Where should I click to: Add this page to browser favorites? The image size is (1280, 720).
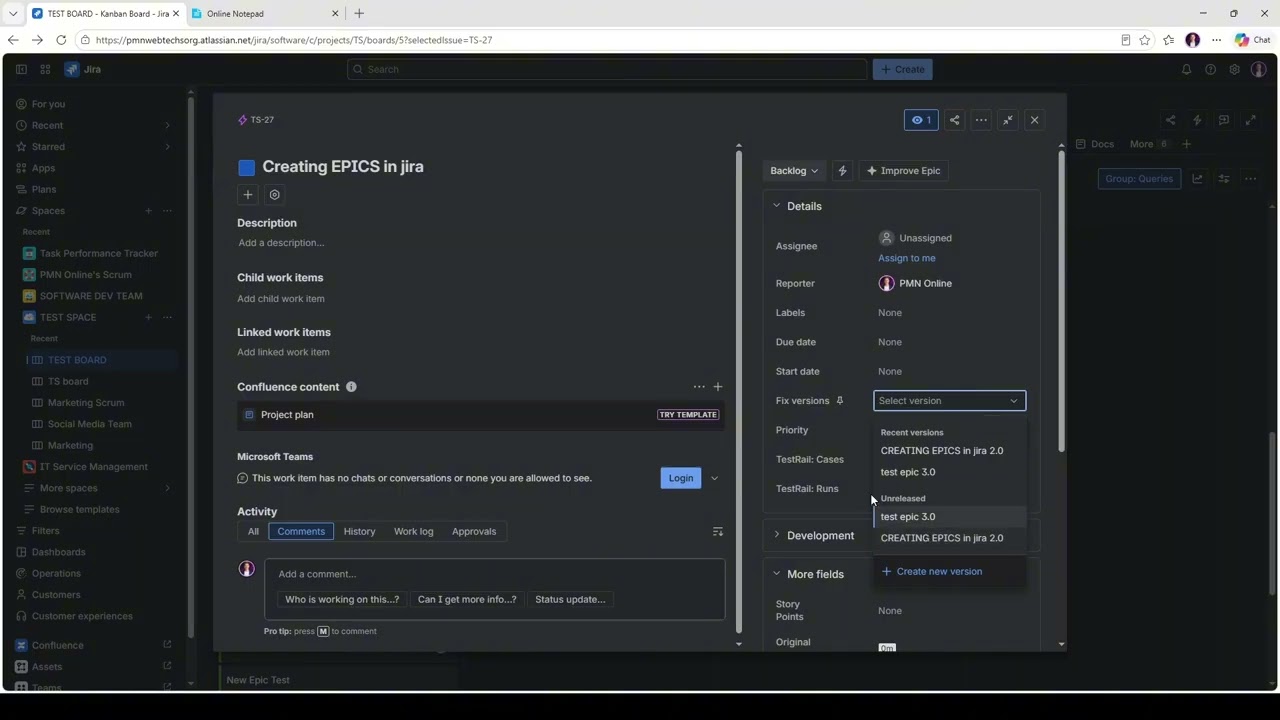pos(1144,40)
